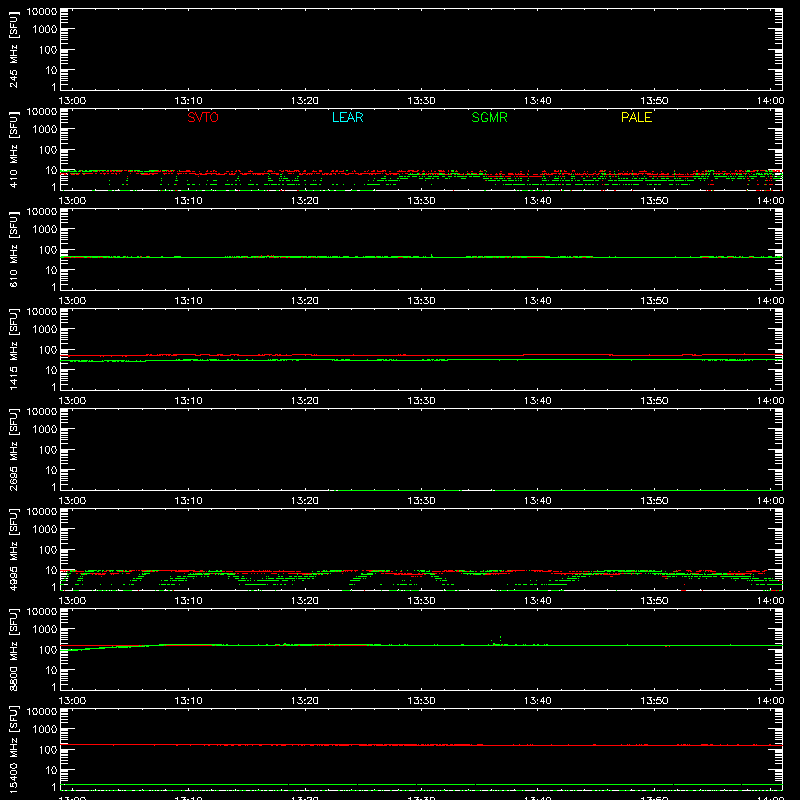The height and width of the screenshot is (800, 800).
Task: Click 14:00 tick label below 8800 MHz panel
Action: [770, 701]
